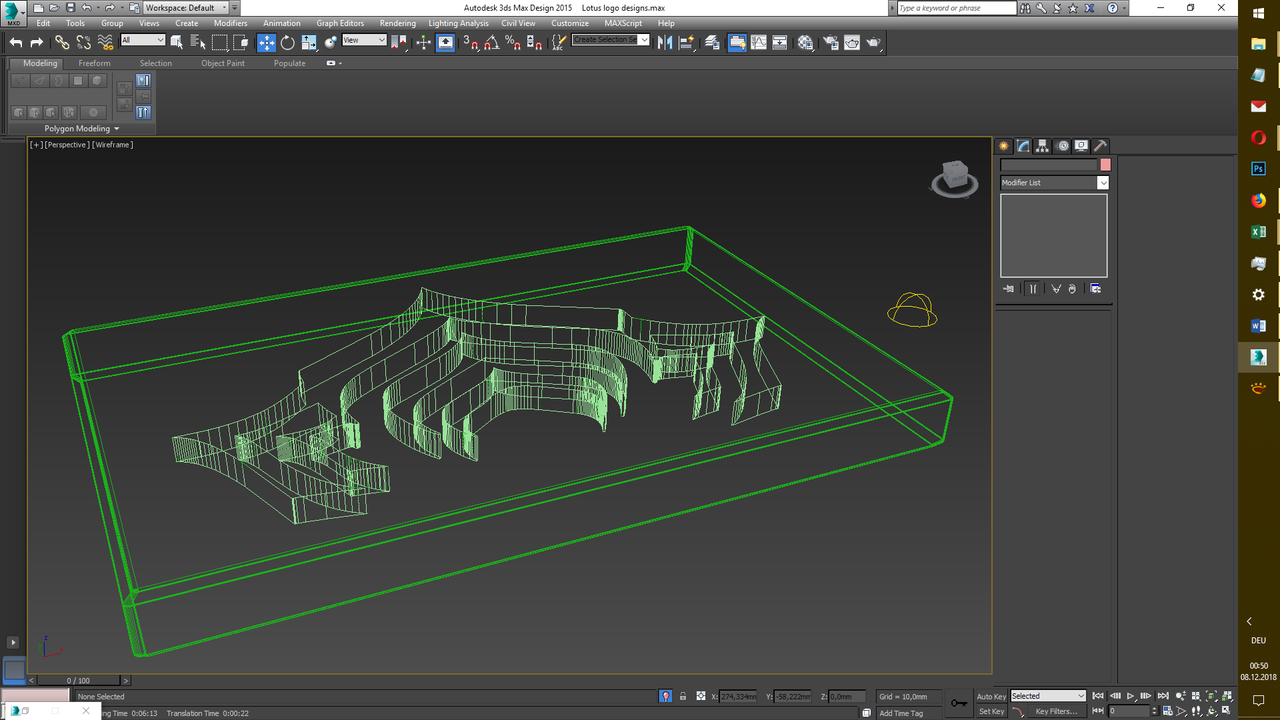Activate the Select and Scale tool
1280x720 pixels.
[309, 42]
